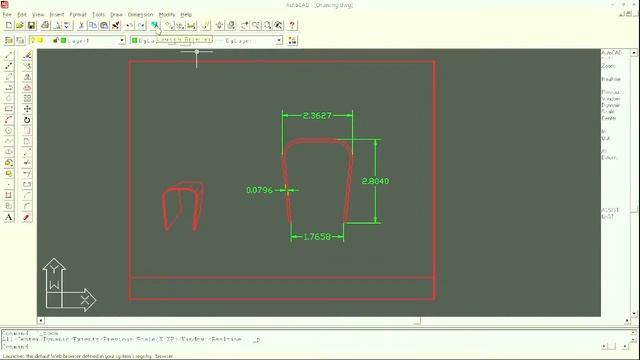Open the Modify menu

tap(167, 15)
